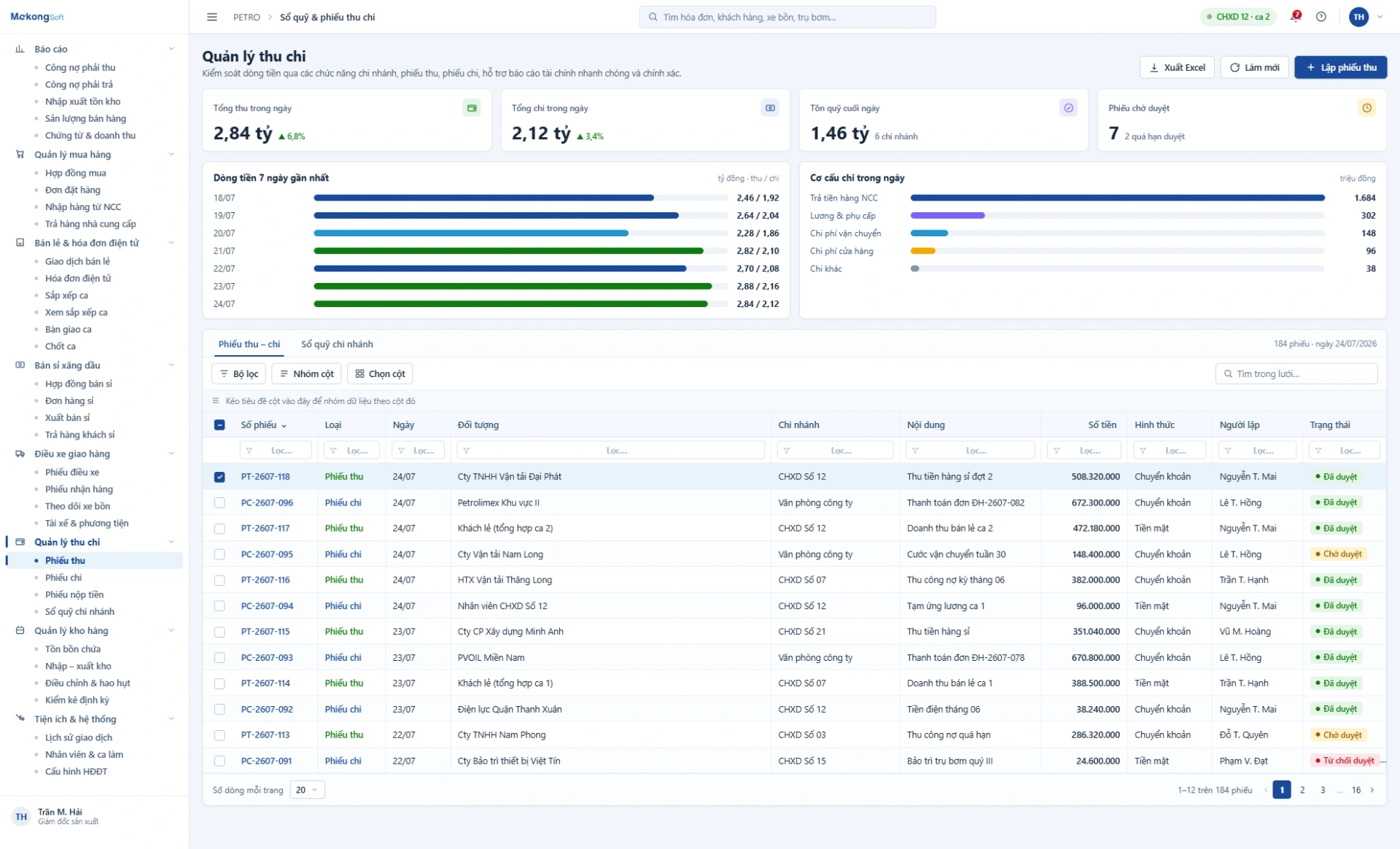Check the PT-2607-117 row checkbox
Screen dimensions: 1400x849
219,529
